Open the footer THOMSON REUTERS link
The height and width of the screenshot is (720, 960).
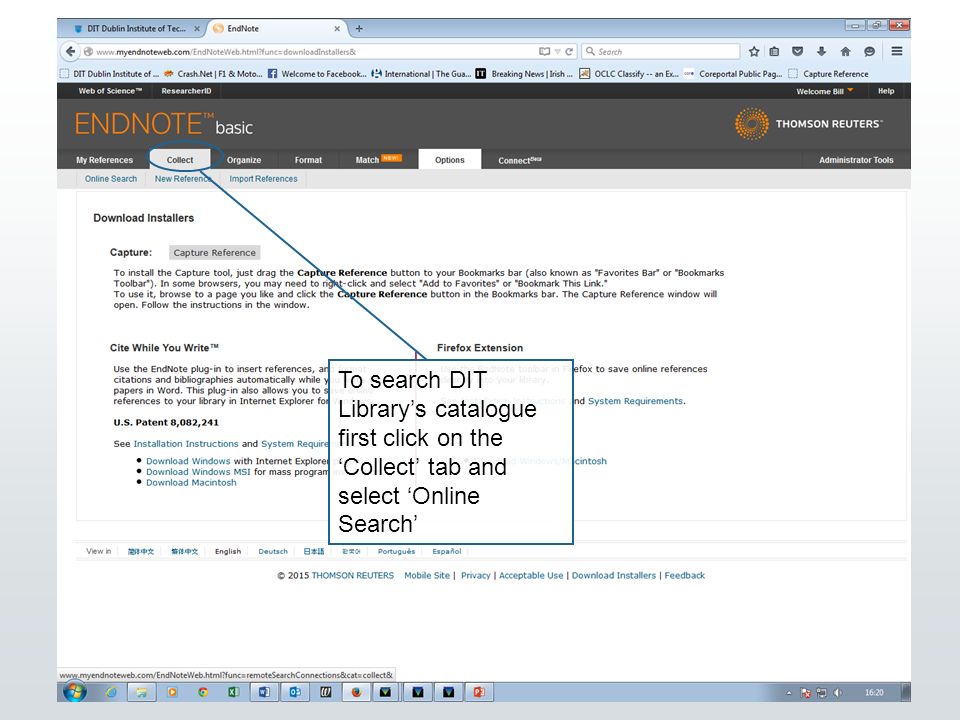353,576
